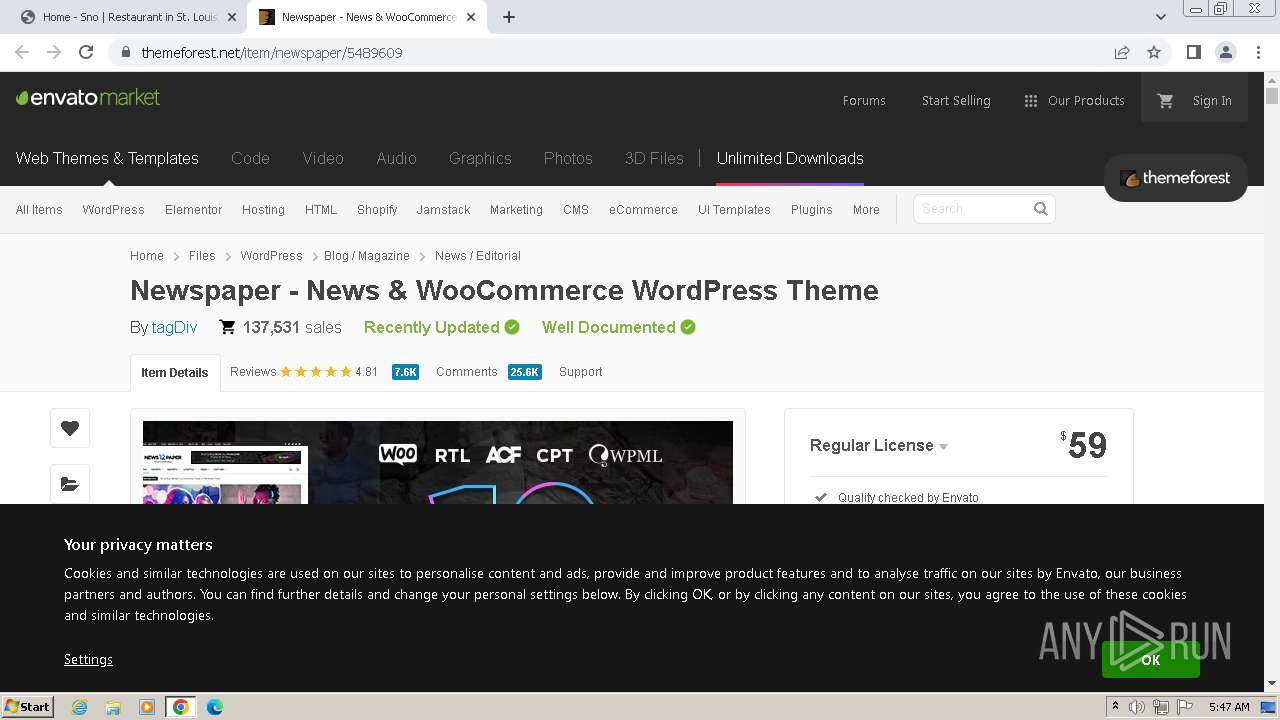1280x720 pixels.
Task: Select Code category
Action: tap(250, 158)
